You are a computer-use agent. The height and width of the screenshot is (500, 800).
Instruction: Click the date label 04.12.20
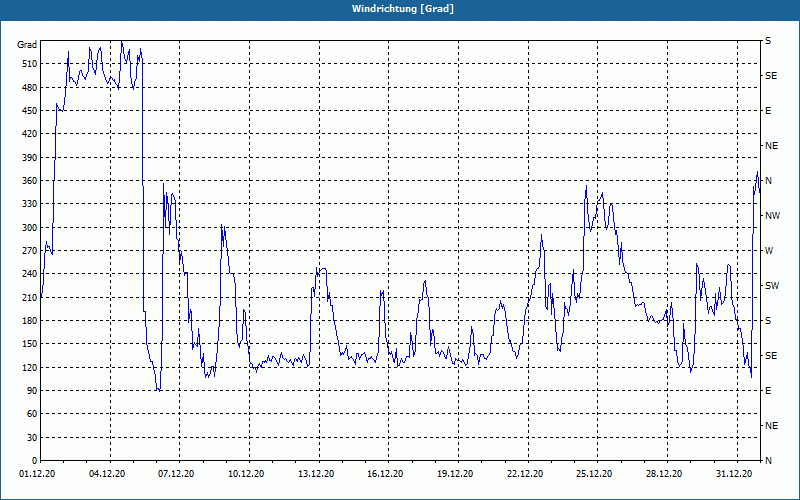point(107,474)
